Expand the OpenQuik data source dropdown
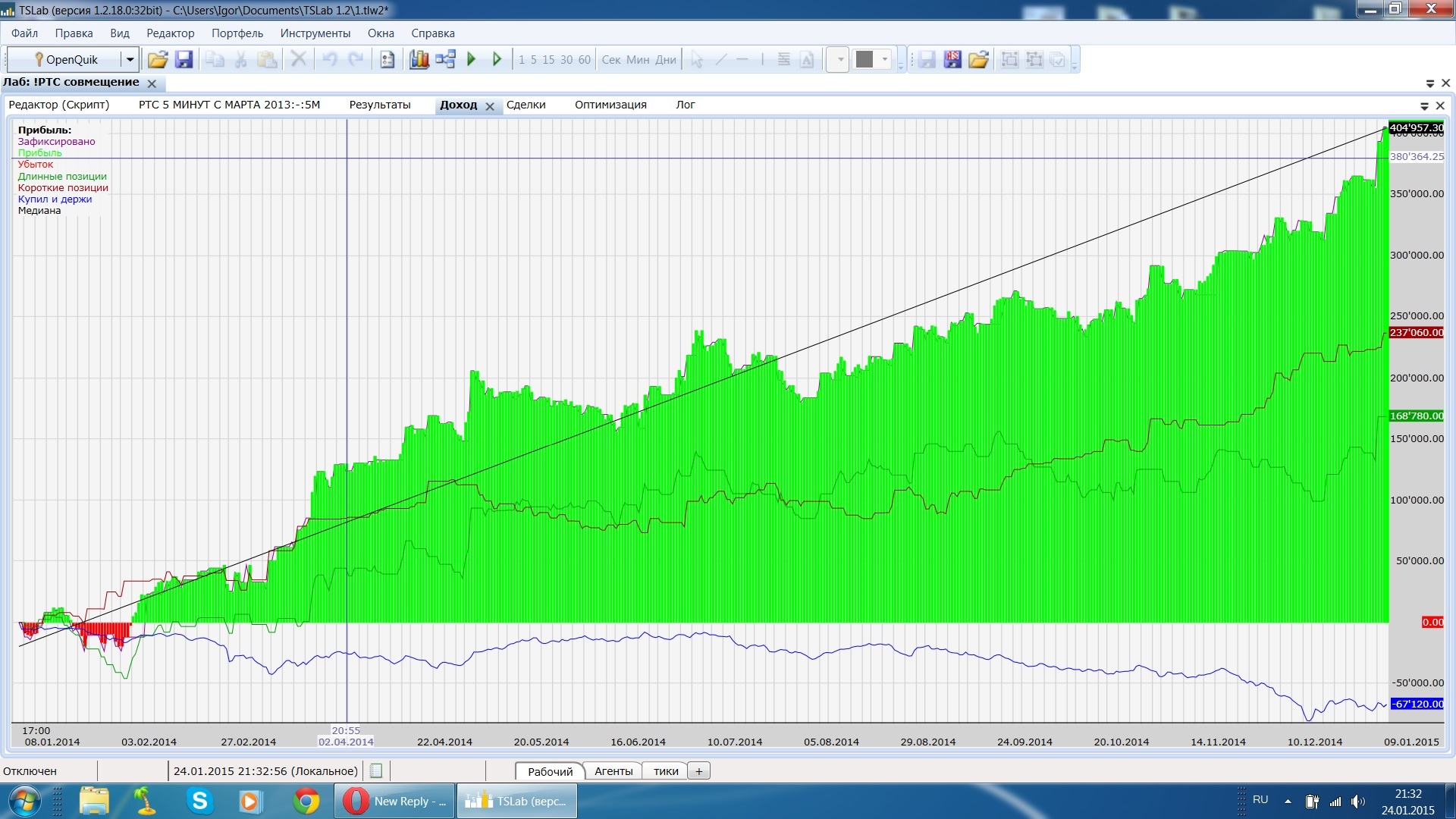Screen dimensions: 1456x819 pyautogui.click(x=130, y=59)
